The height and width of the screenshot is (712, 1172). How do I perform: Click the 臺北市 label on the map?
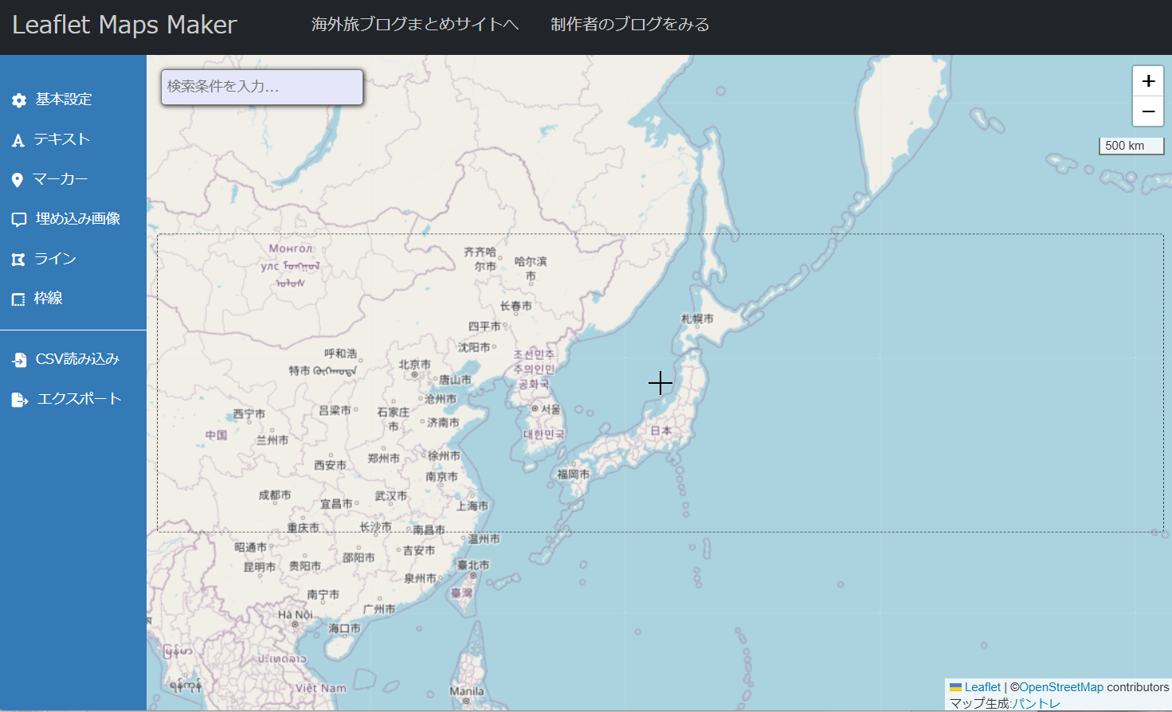tap(473, 566)
